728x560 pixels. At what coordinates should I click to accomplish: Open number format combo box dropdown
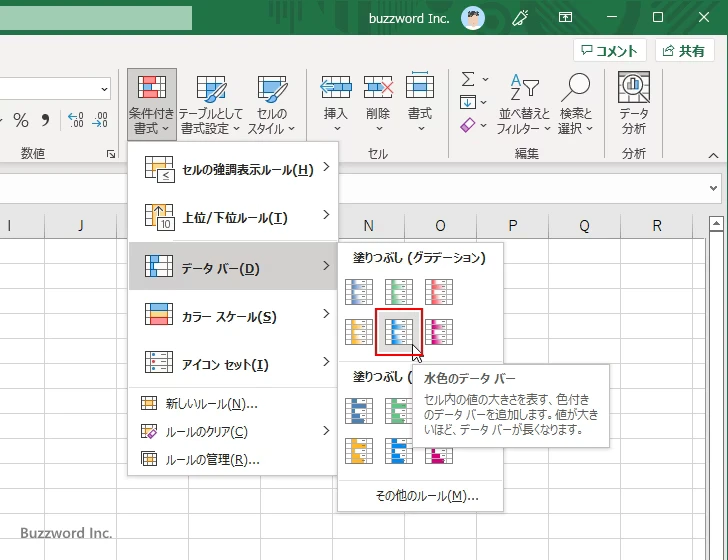pyautogui.click(x=104, y=89)
